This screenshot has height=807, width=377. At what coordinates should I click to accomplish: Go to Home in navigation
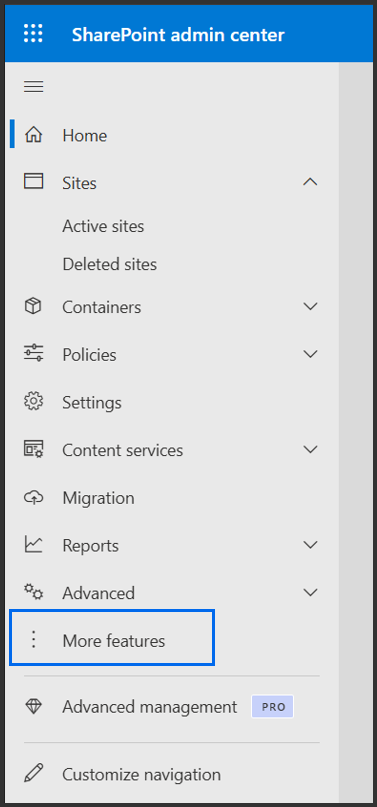[85, 136]
